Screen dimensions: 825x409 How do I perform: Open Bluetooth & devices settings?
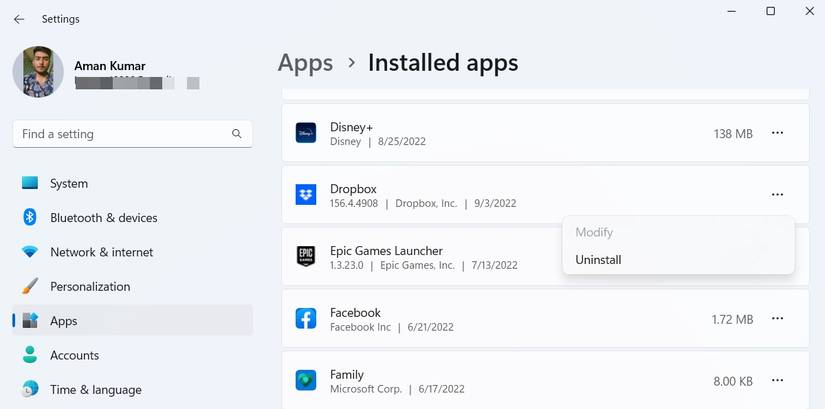tap(133, 217)
